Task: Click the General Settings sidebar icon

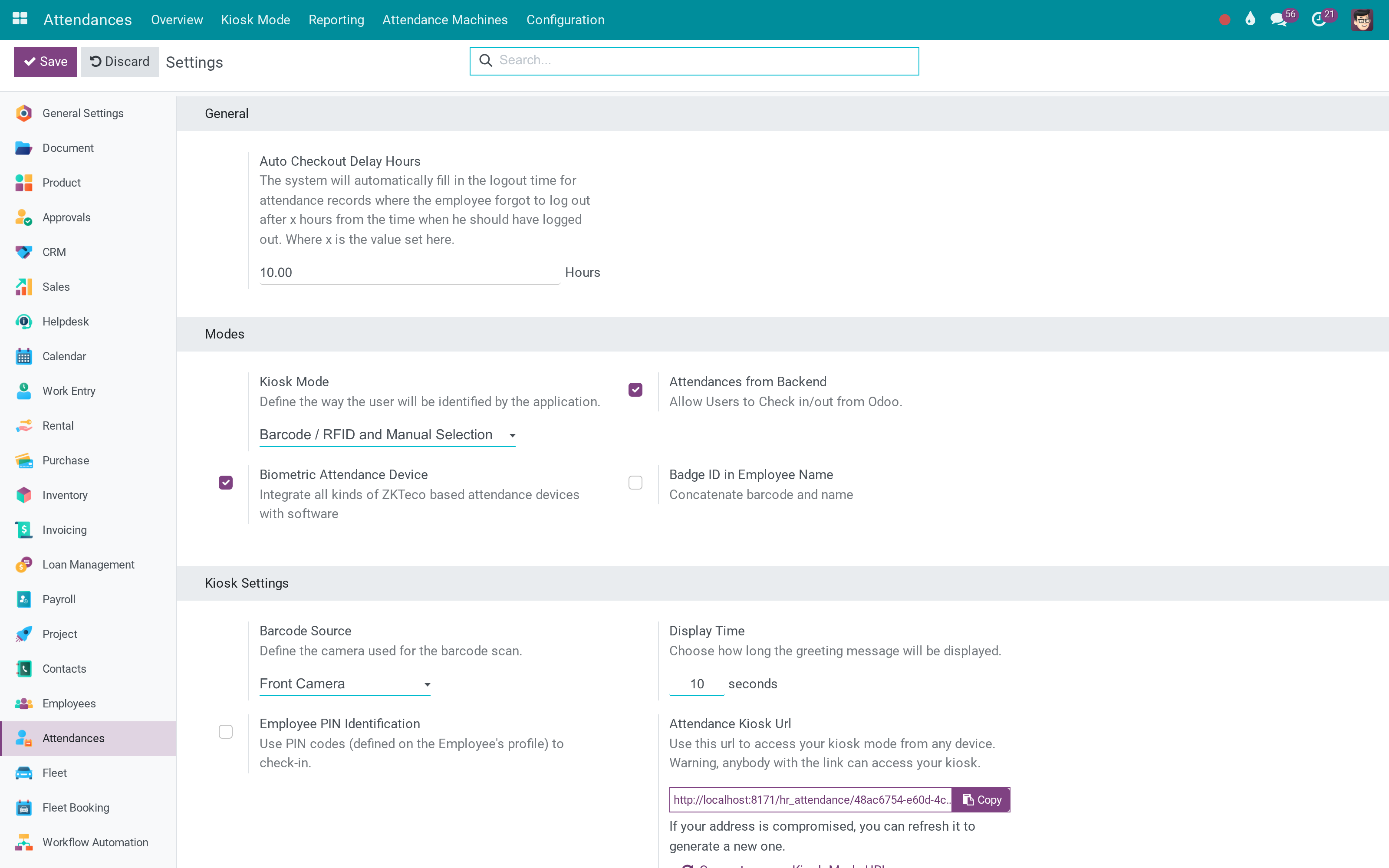Action: coord(23,113)
